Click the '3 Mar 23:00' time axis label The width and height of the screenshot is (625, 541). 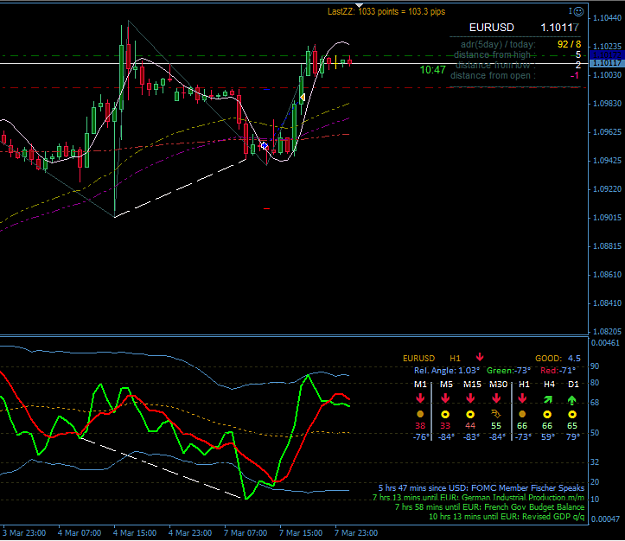[x=24, y=533]
